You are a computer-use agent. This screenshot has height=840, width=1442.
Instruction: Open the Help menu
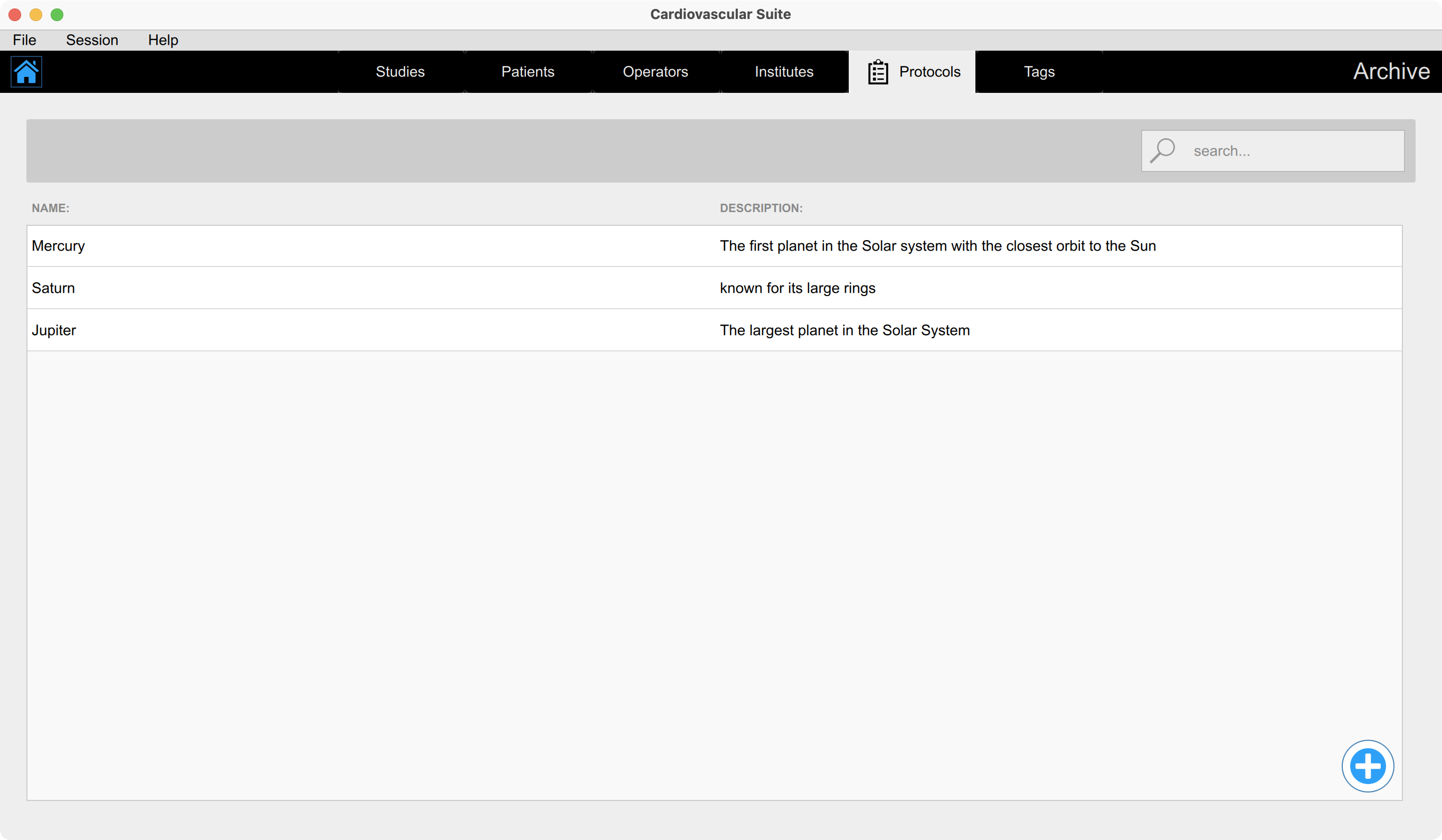[163, 40]
